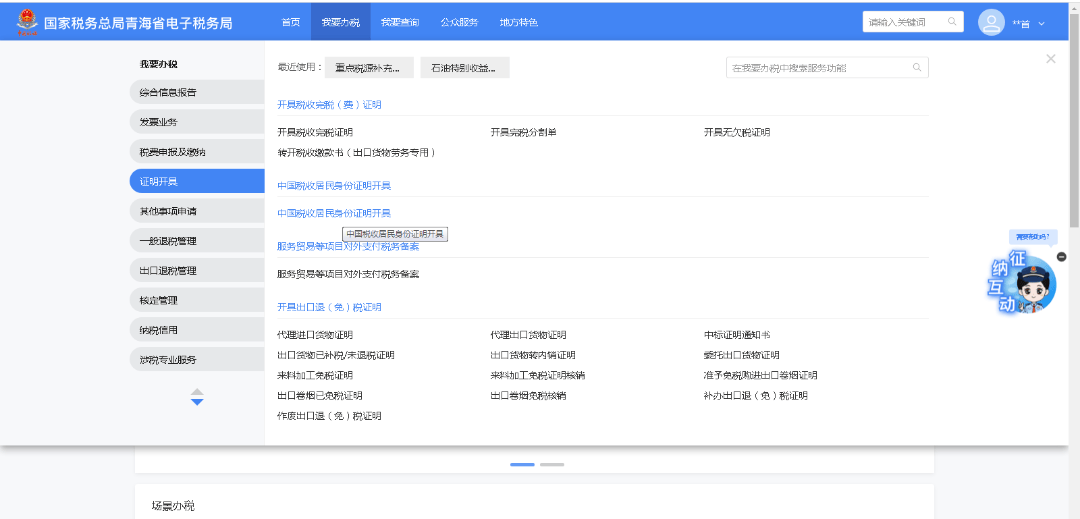Click recent item 重点税源补充...
This screenshot has width=1080, height=519.
coord(368,68)
